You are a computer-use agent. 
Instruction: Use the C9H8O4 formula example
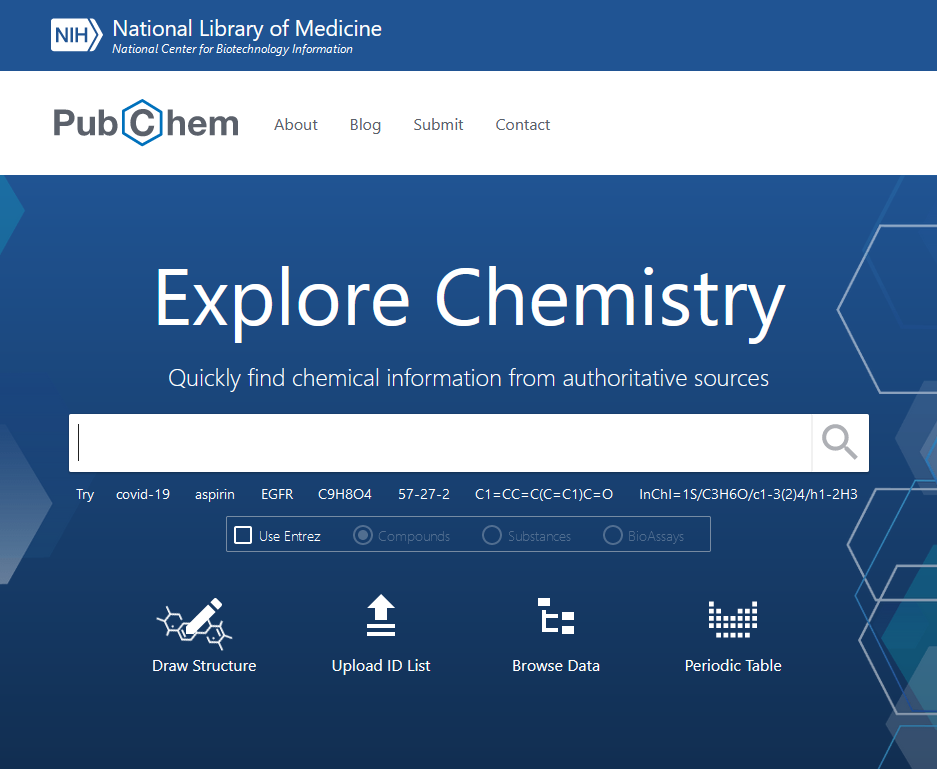tap(345, 494)
